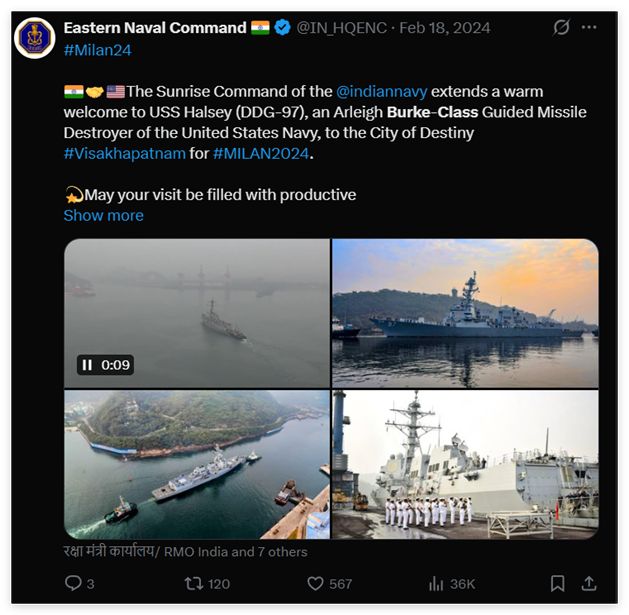Open the share post icon
629x615 pixels.
[x=589, y=583]
